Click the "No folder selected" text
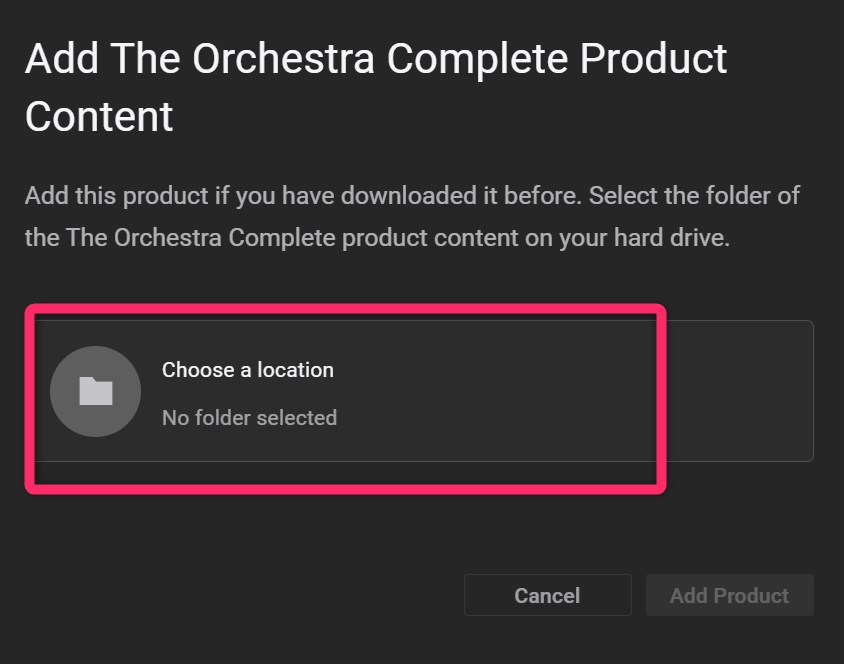Image resolution: width=844 pixels, height=664 pixels. (249, 417)
